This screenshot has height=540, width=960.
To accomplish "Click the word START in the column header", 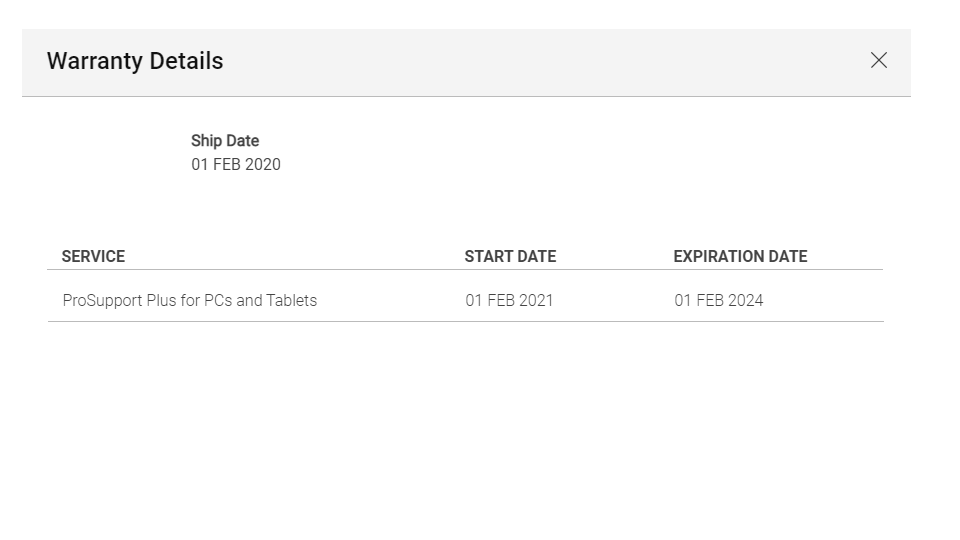I will point(487,257).
